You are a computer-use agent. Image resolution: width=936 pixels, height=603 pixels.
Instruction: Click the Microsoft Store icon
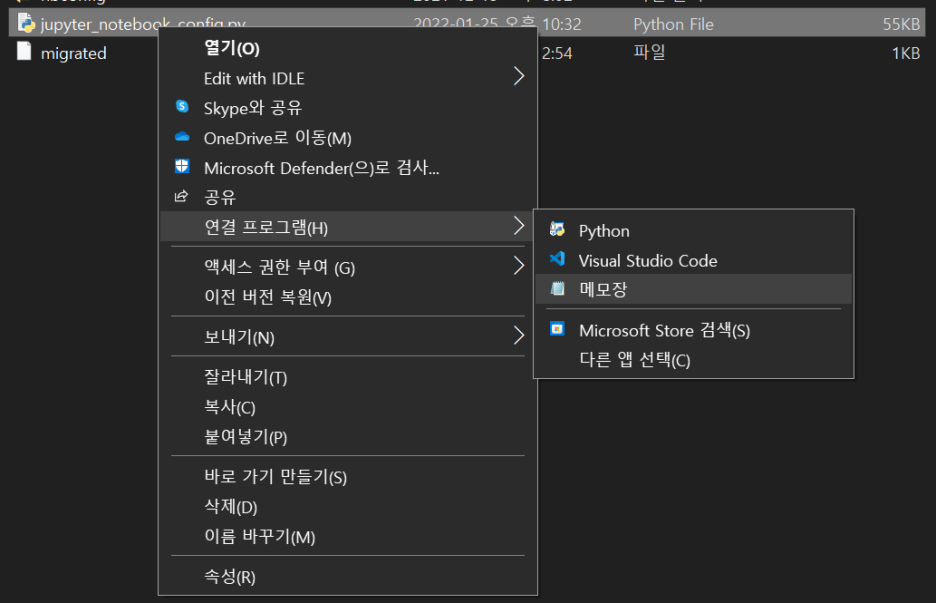click(x=558, y=329)
